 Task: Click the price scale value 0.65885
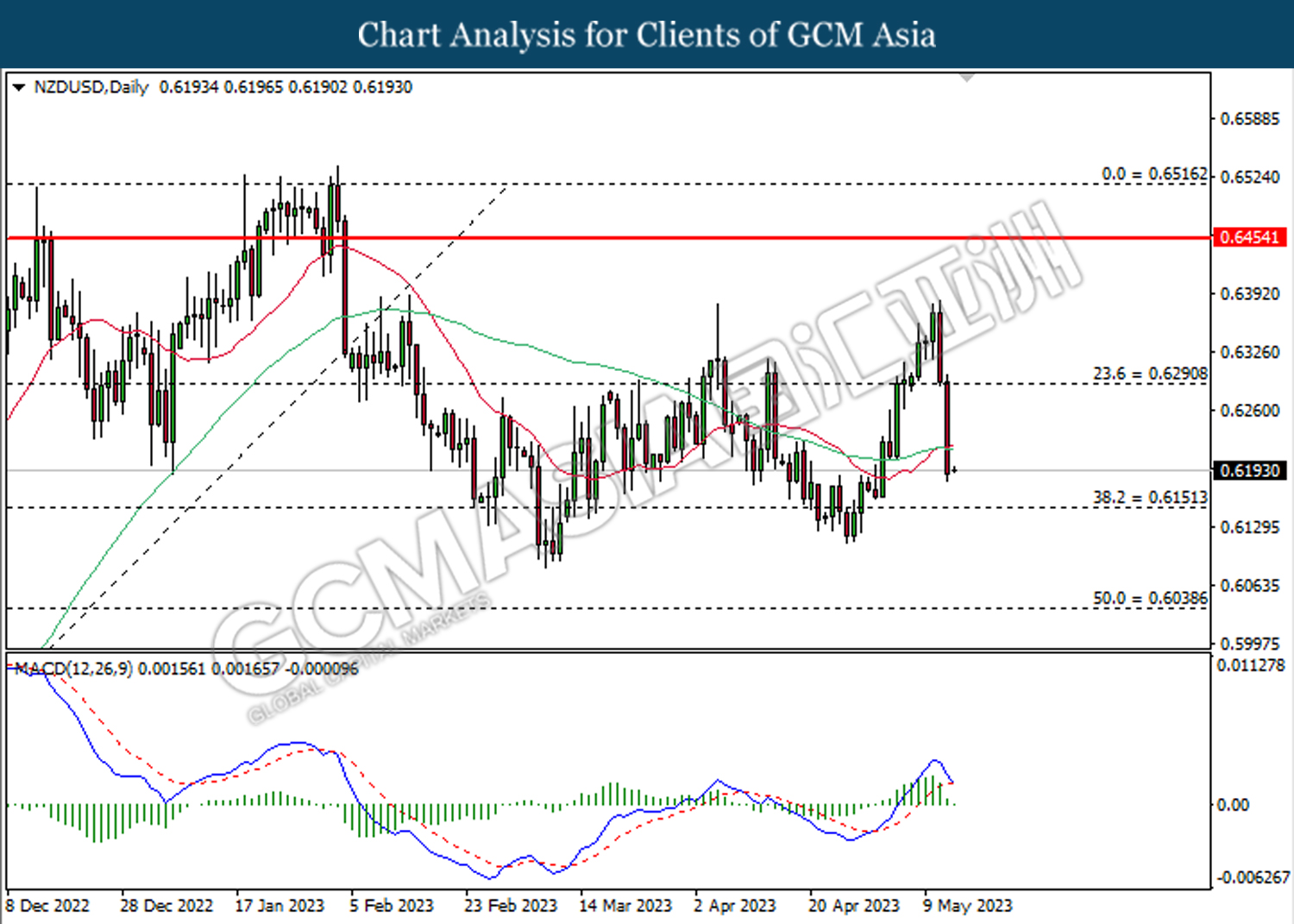pyautogui.click(x=1250, y=119)
